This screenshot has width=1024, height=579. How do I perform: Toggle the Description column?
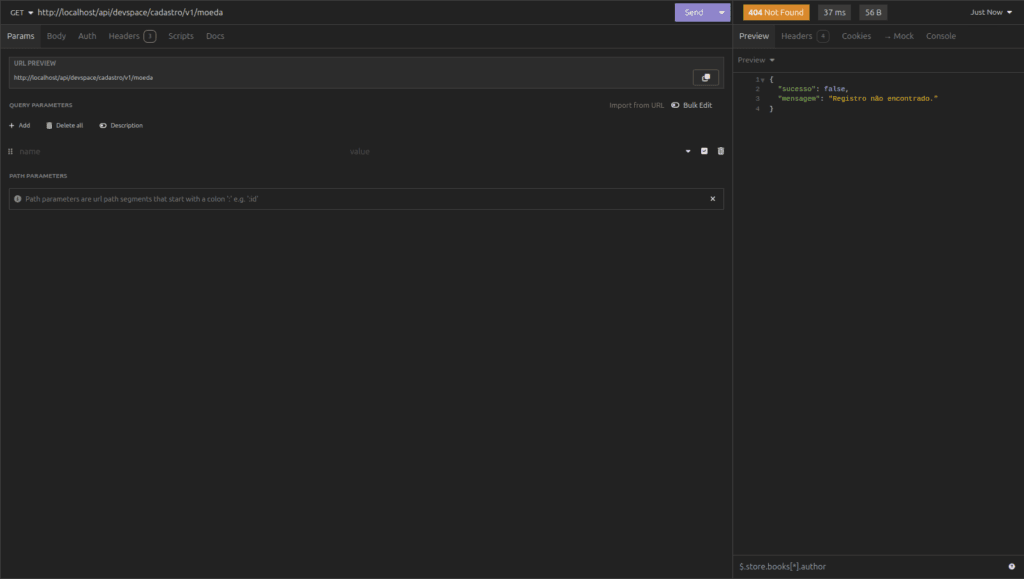121,125
